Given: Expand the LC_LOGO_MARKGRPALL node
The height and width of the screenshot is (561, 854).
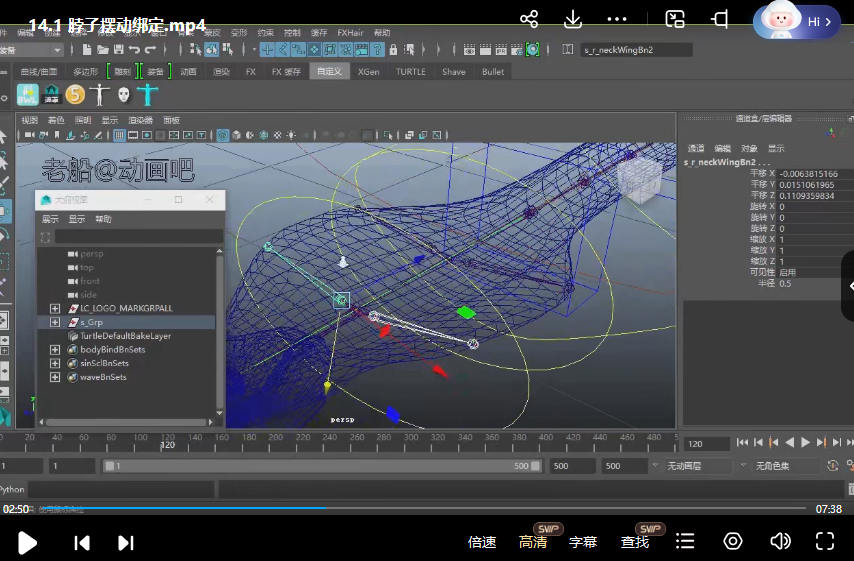Looking at the screenshot, I should click(55, 309).
